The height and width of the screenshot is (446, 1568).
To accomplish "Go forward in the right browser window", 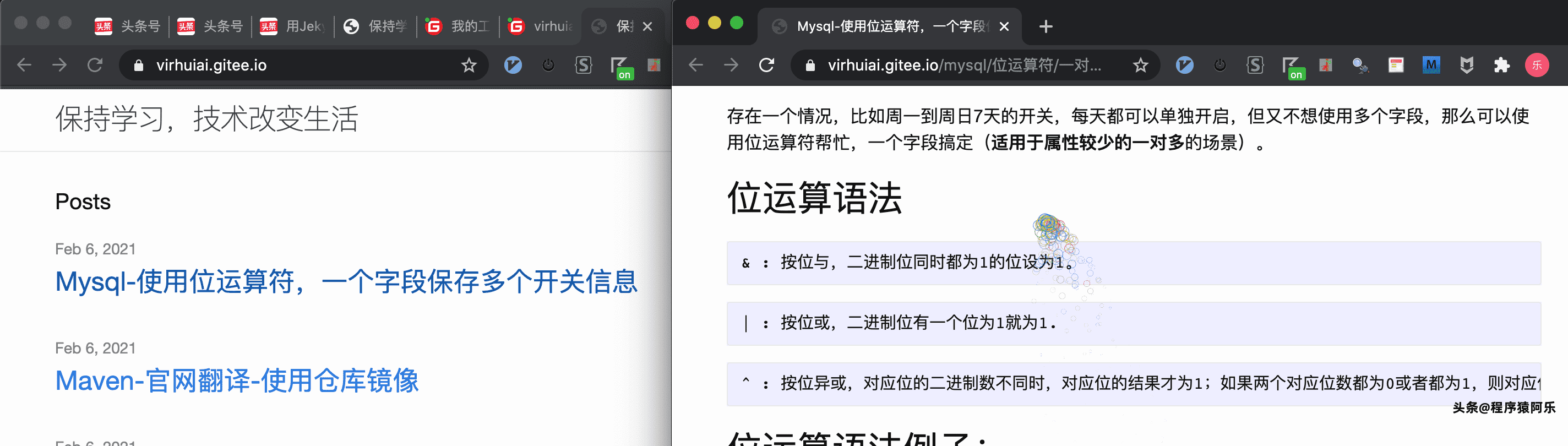I will coord(731,65).
